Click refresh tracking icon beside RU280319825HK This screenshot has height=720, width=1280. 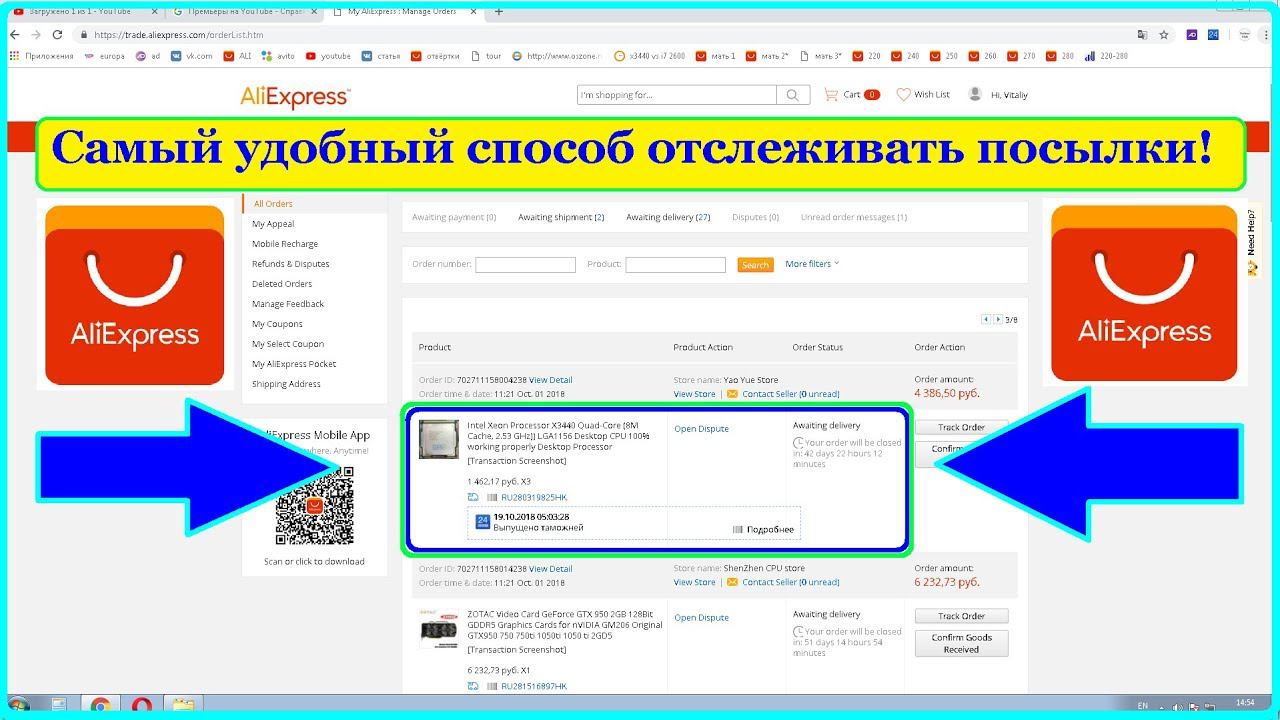coord(473,497)
